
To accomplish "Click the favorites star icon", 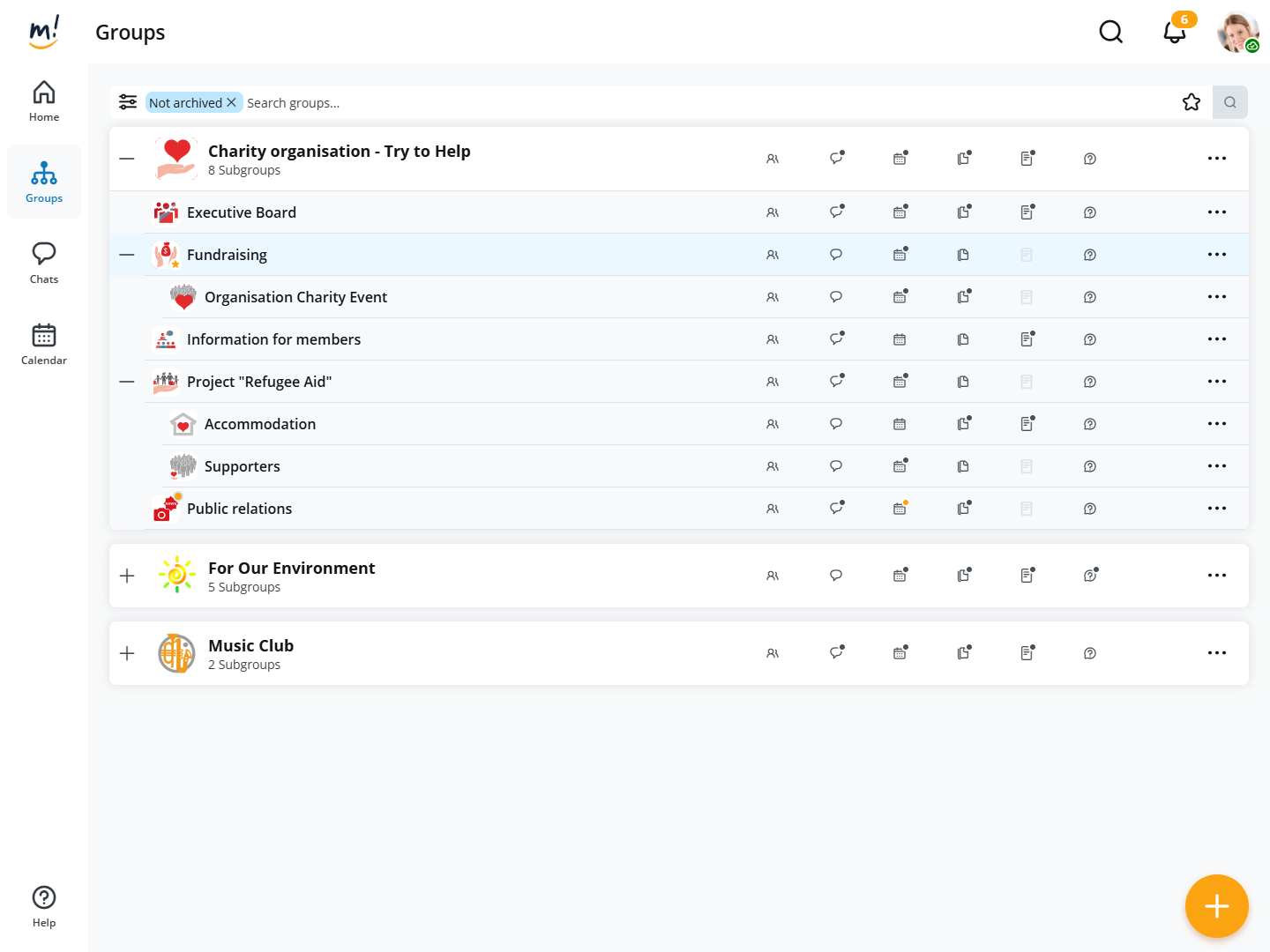I will (x=1192, y=102).
